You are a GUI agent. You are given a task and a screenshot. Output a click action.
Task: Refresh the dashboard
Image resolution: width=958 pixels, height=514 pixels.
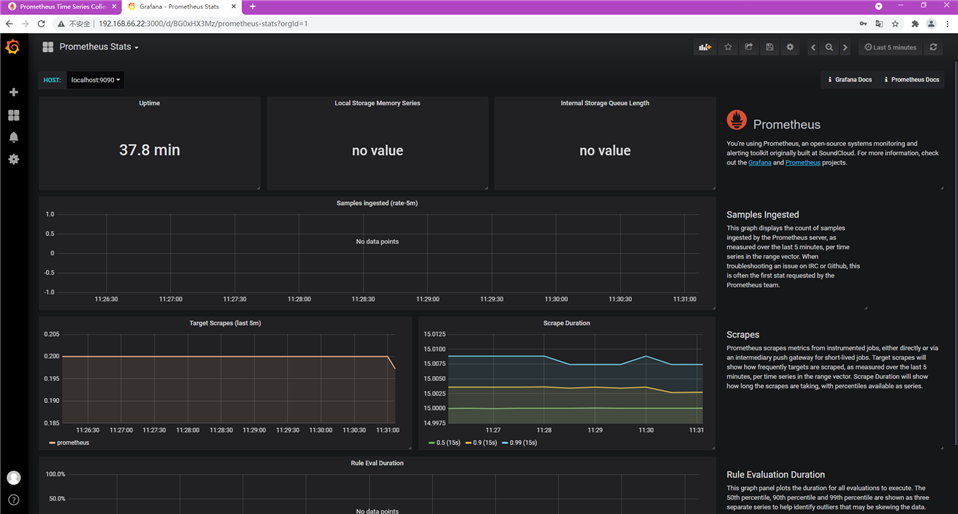(933, 47)
